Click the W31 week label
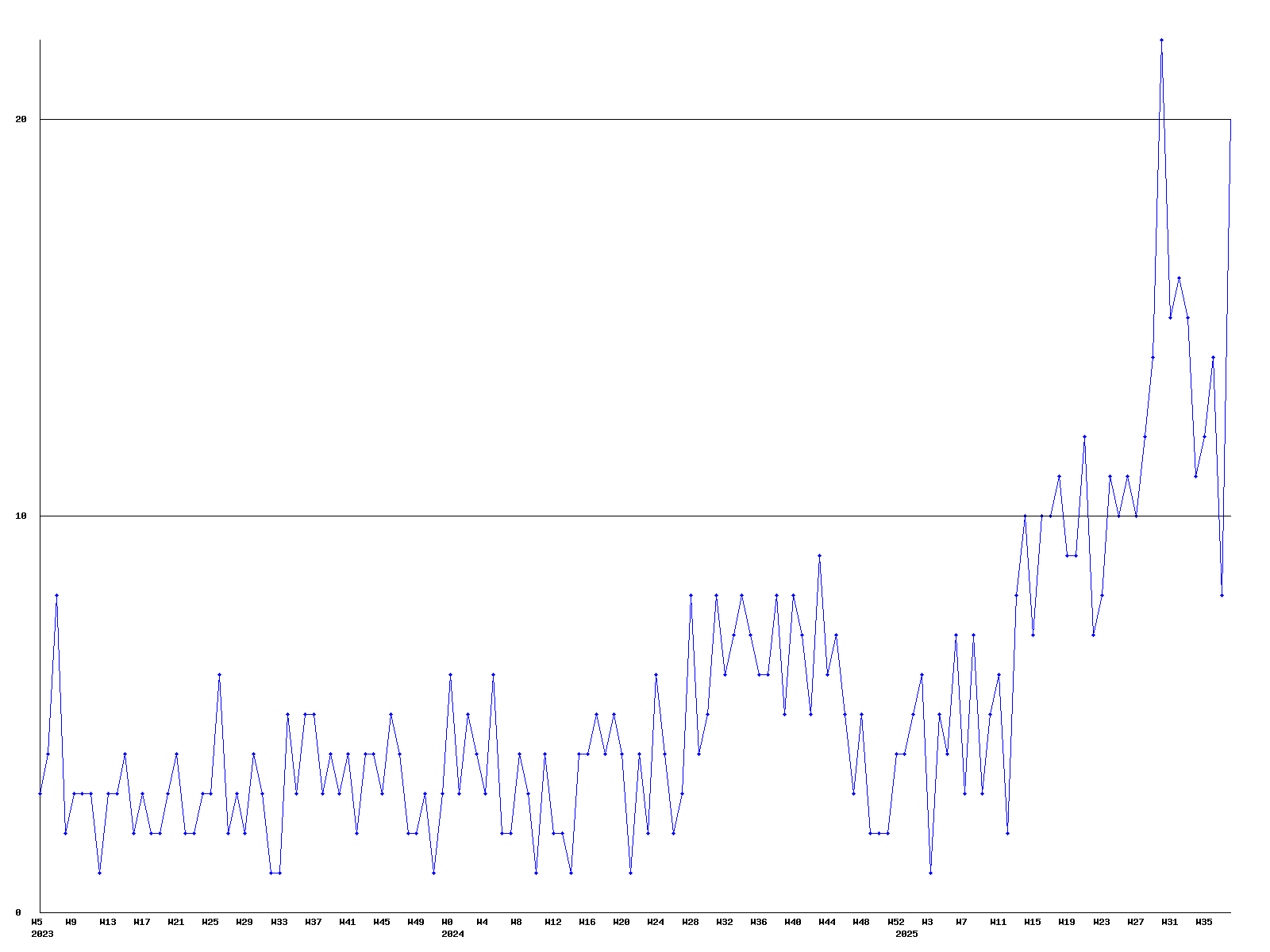This screenshot has width=1270, height=952. pyautogui.click(x=1170, y=922)
